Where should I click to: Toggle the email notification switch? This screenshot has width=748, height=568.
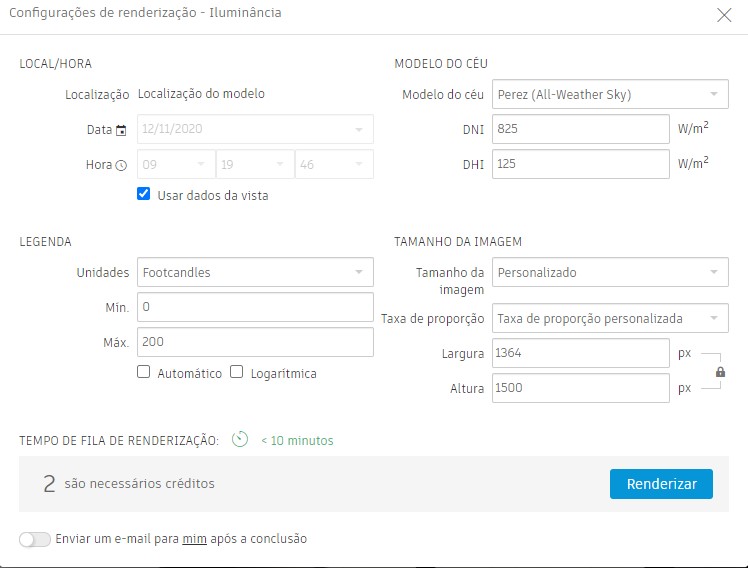pos(35,539)
